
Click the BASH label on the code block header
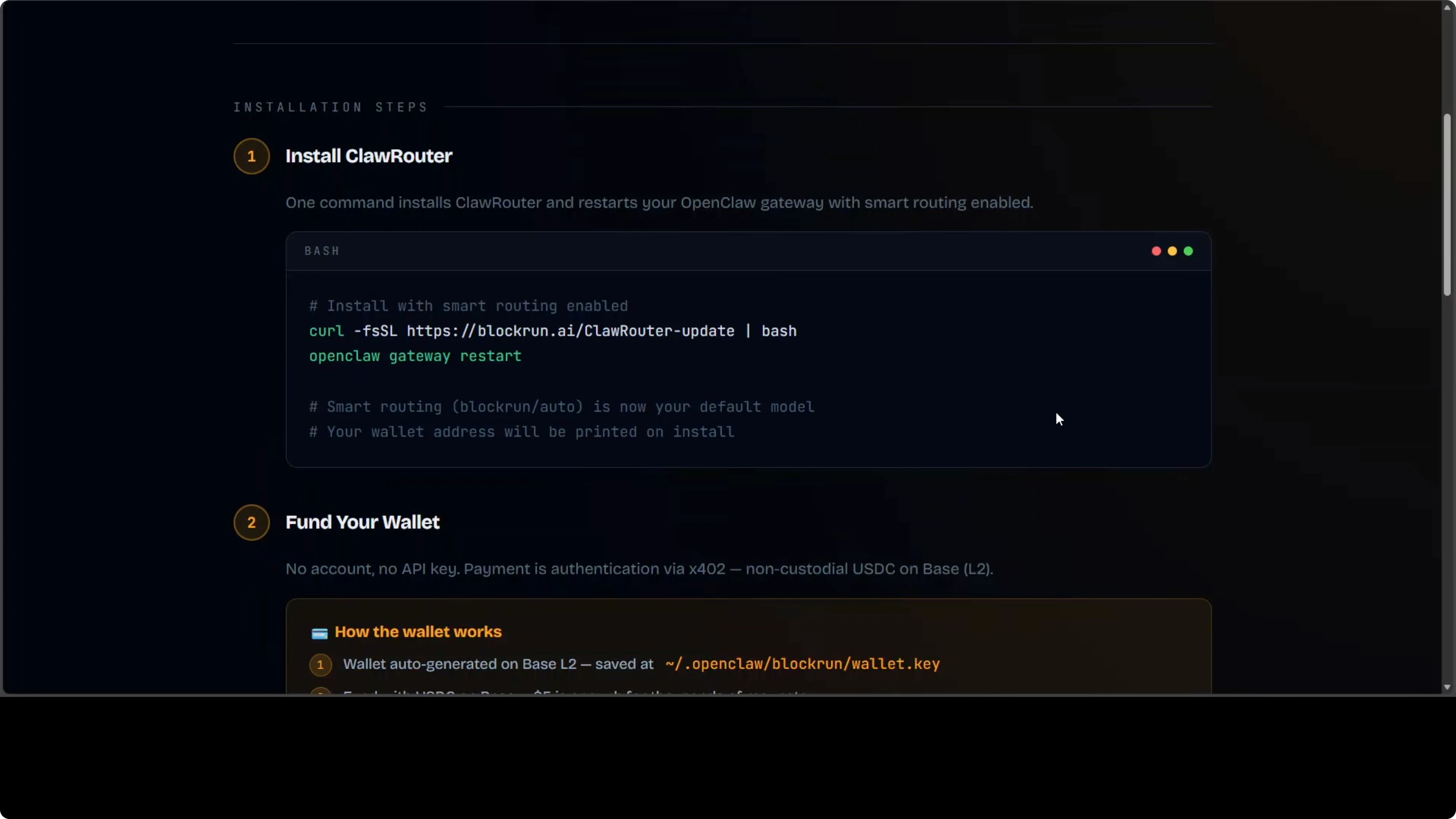[321, 251]
